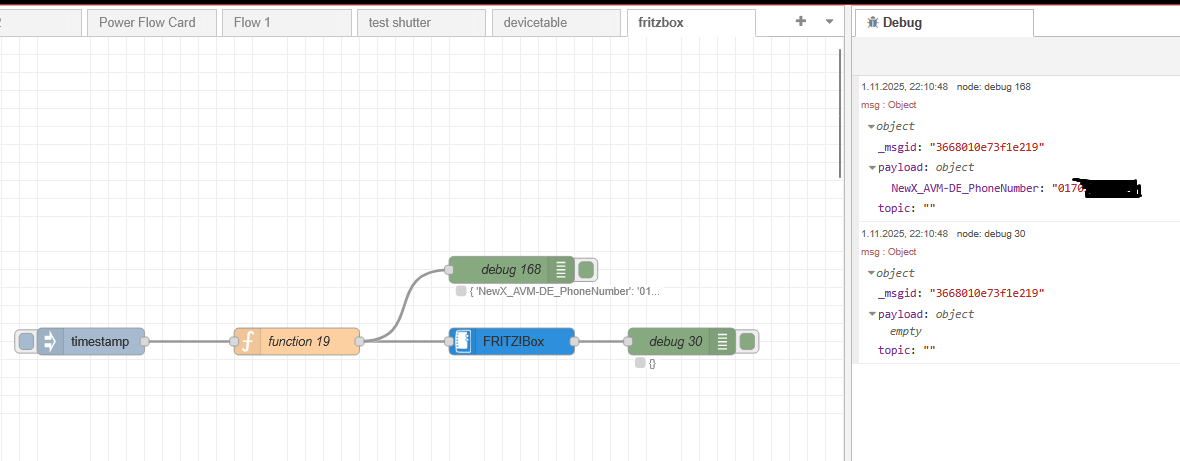Click topic entry in debug 30 message
Viewport: 1180px width, 461px height.
coord(906,350)
